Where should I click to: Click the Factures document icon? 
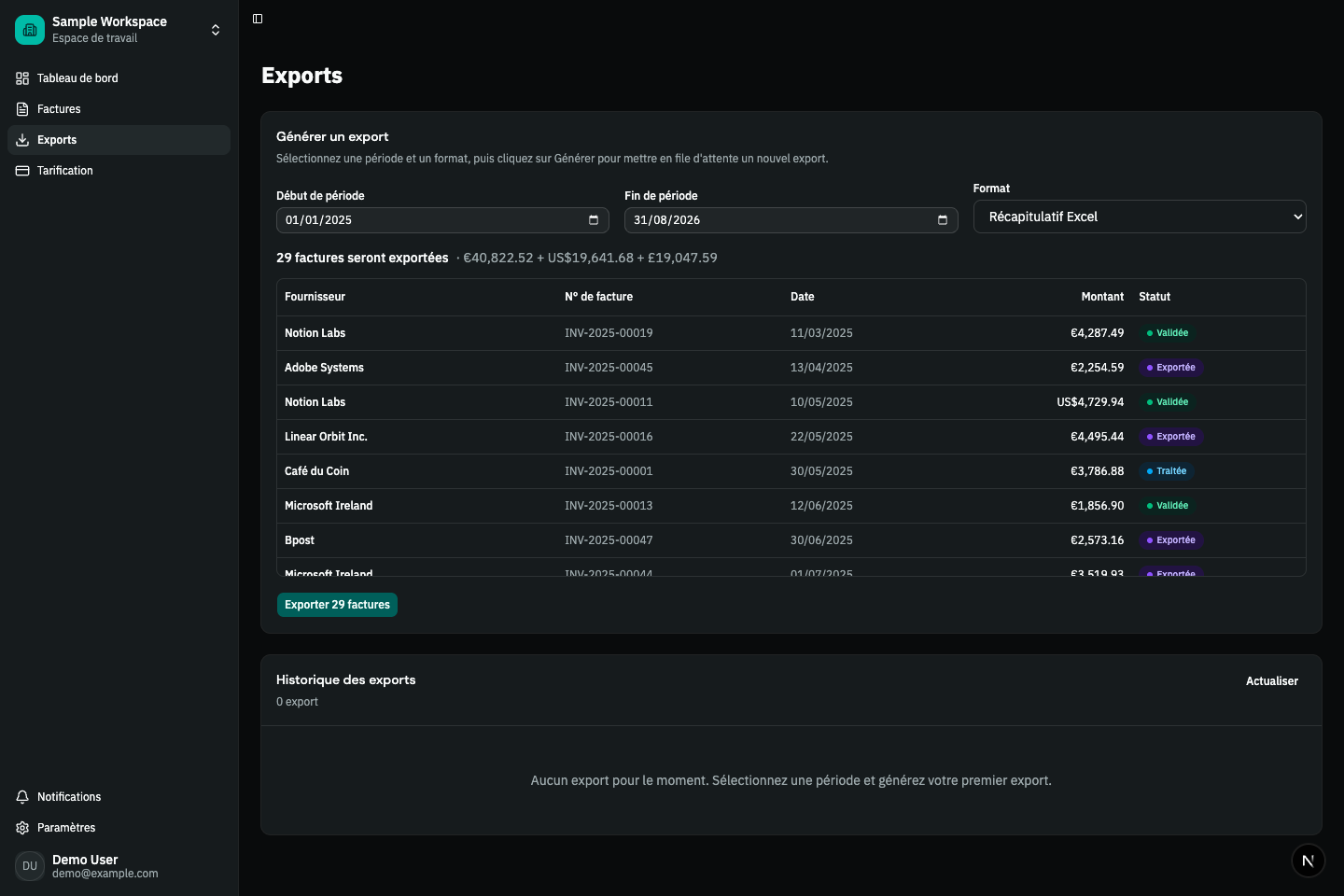click(x=22, y=109)
